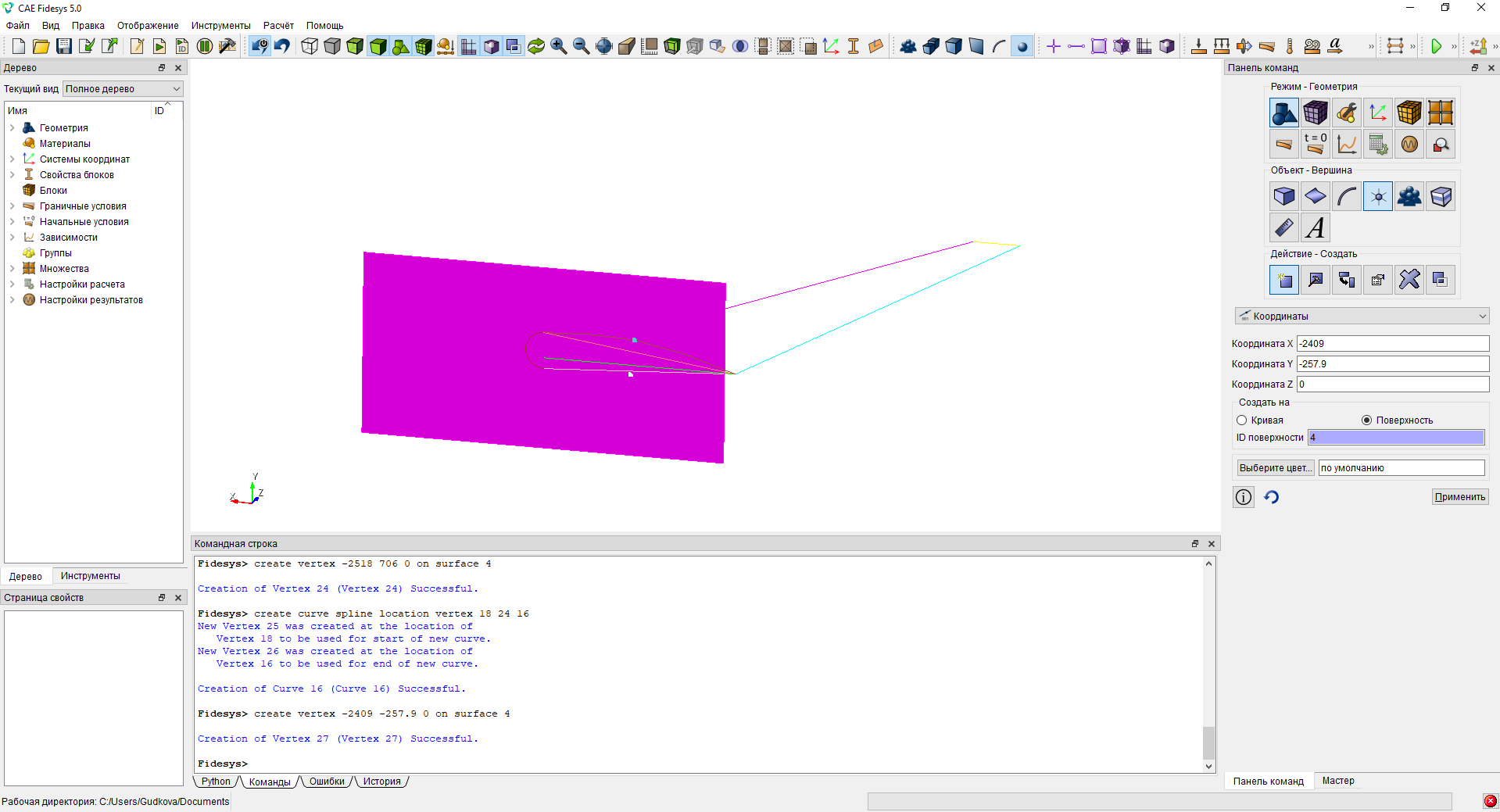The image size is (1500, 812).
Task: Switch to the Ошибки tab
Action: click(x=327, y=782)
